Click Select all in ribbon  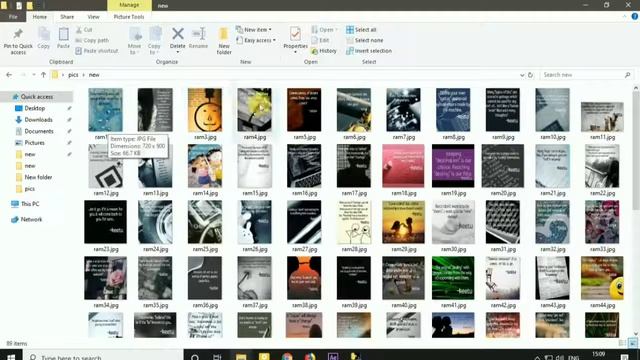coord(361,30)
